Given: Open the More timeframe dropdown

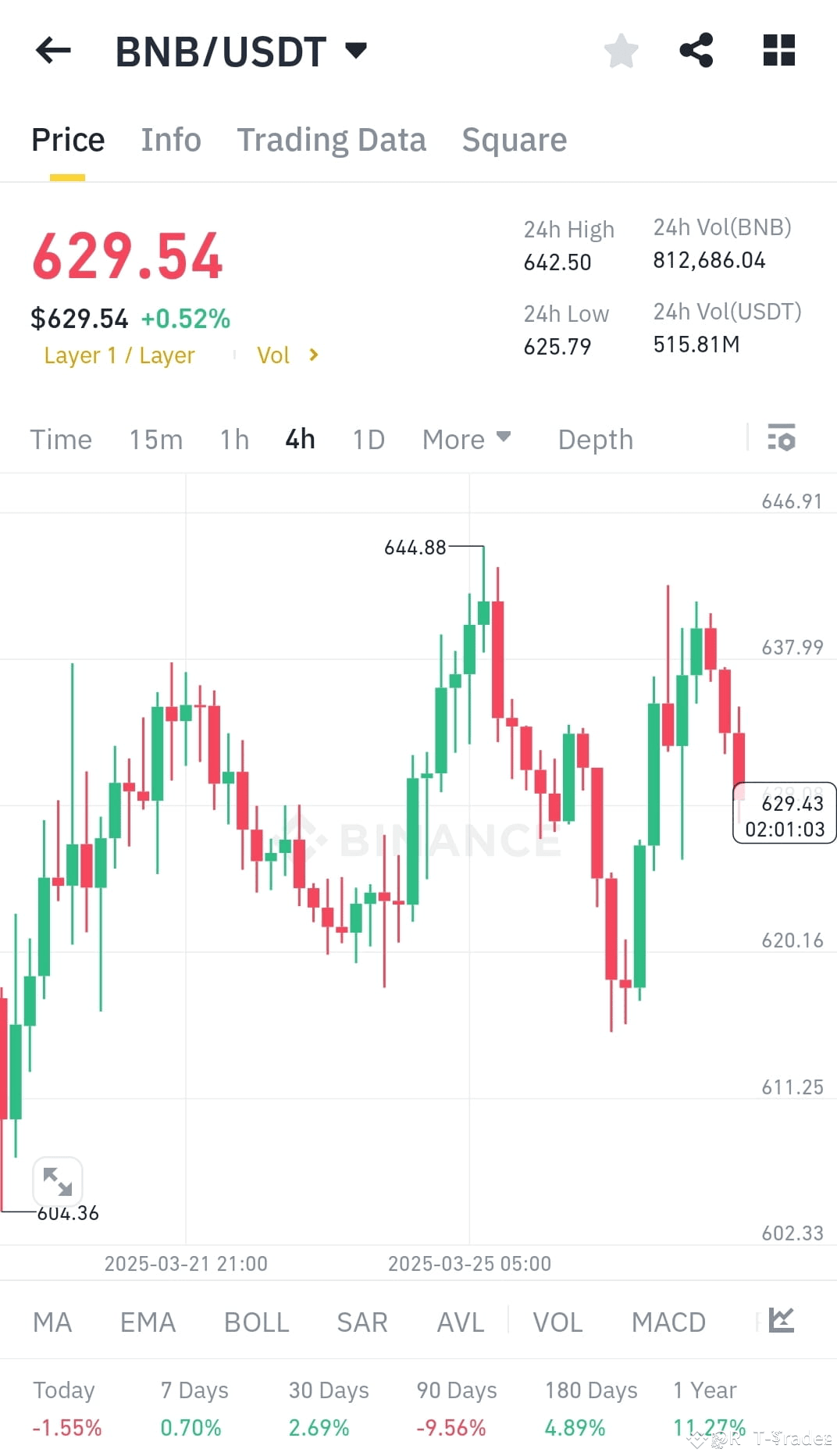Looking at the screenshot, I should click(x=466, y=439).
